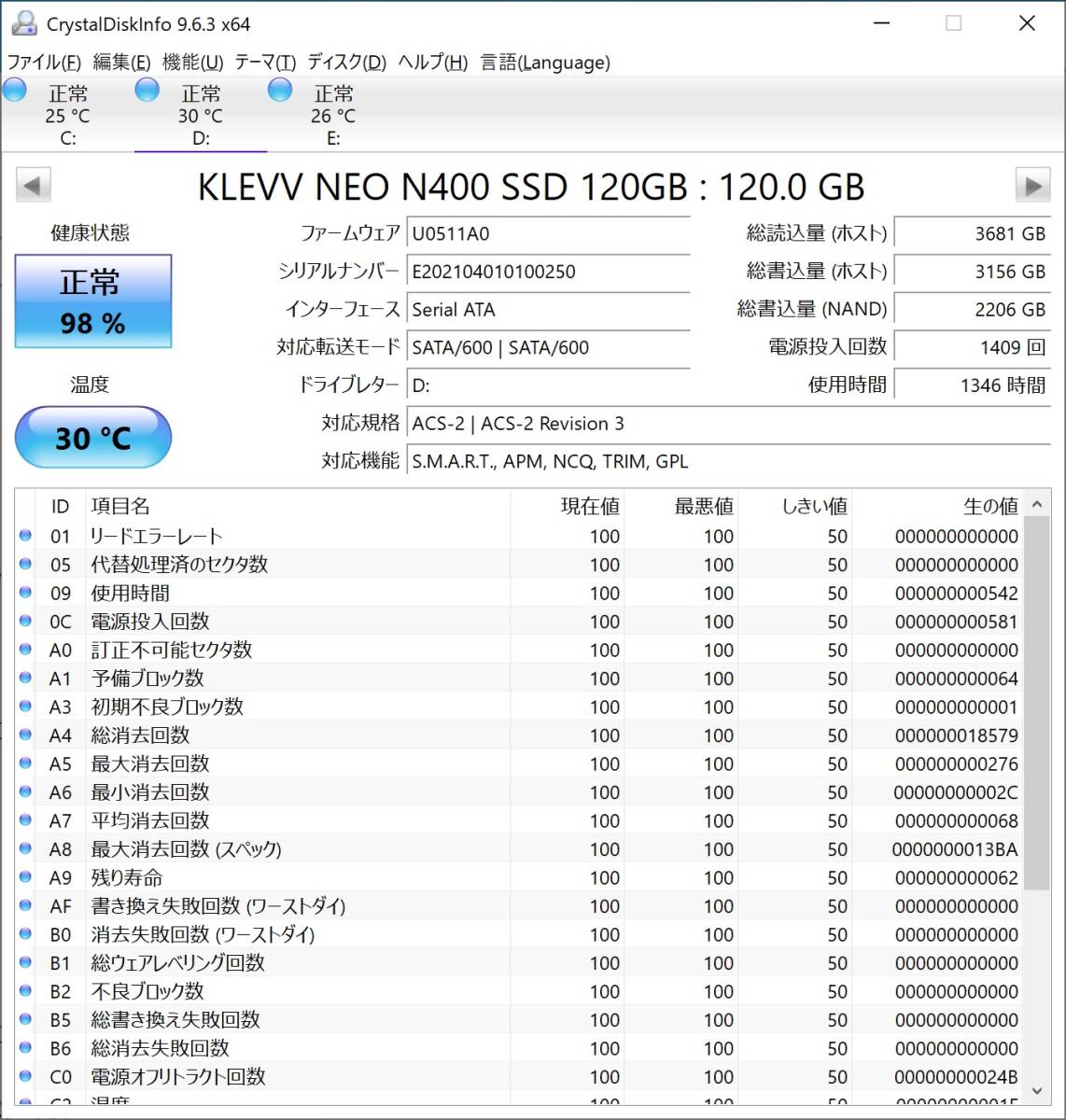Click status dot for 05 代替処理済のセクタ数 row
Image resolution: width=1066 pixels, height=1120 pixels.
click(x=26, y=564)
